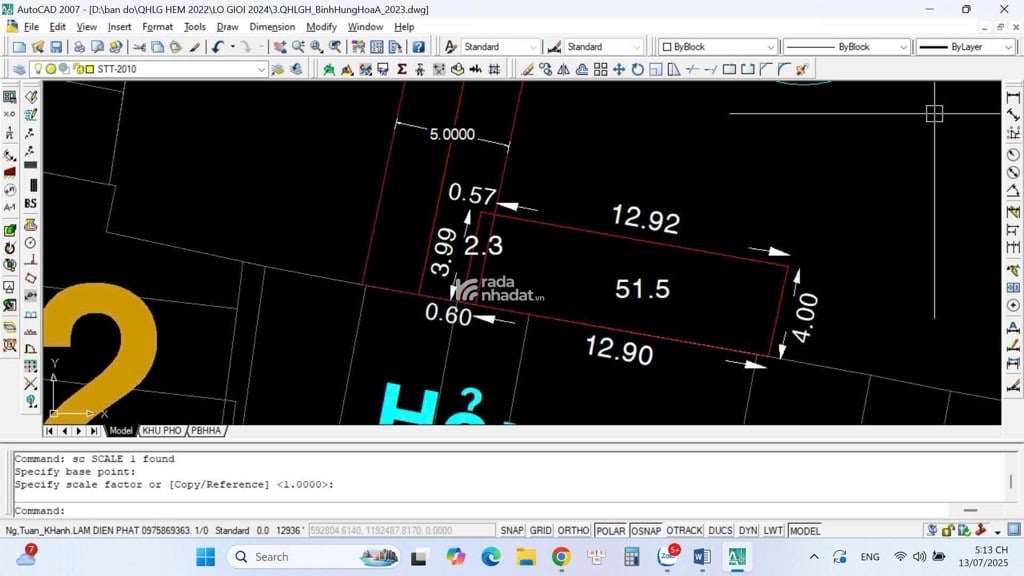Open the STT-2010 layer dropdown
Image resolution: width=1024 pixels, height=576 pixels.
pos(262,69)
